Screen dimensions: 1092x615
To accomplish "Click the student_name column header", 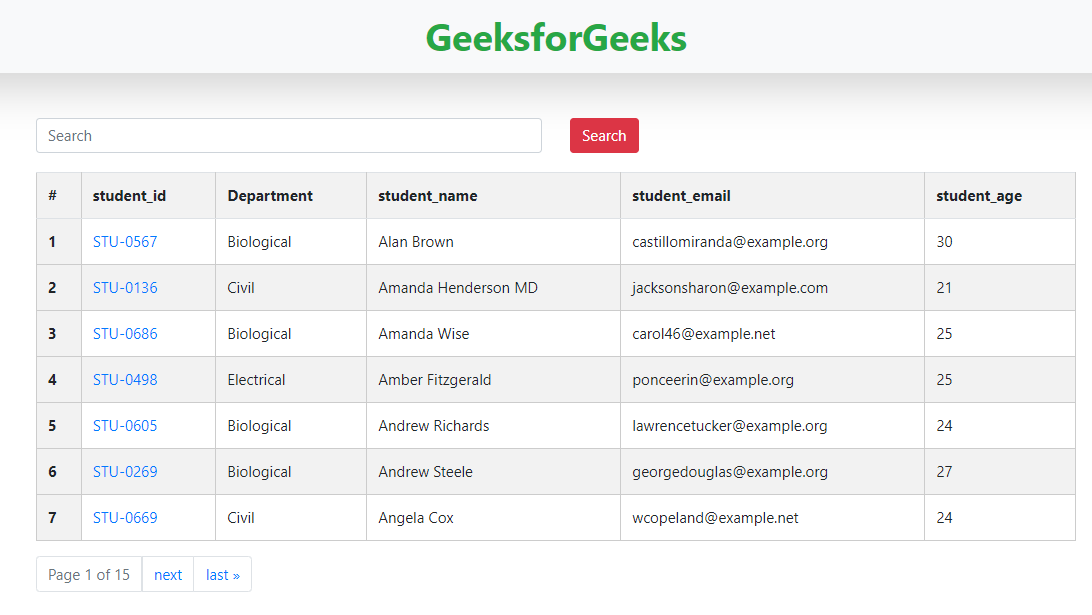I will tap(428, 196).
